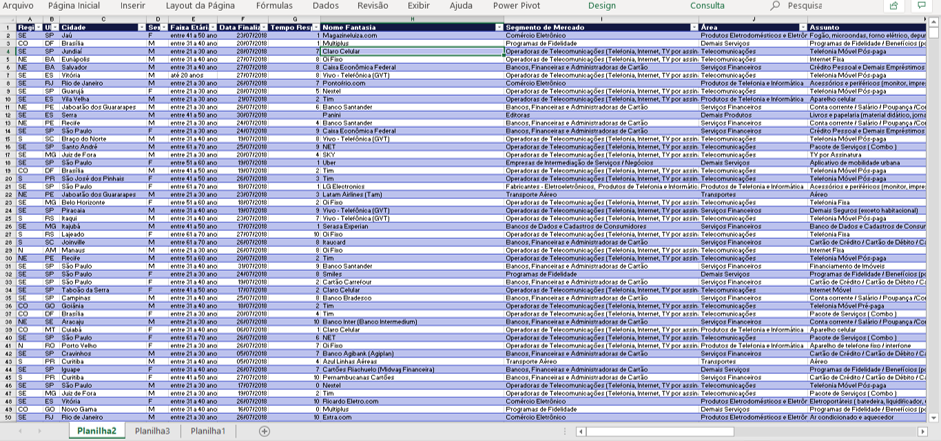Image resolution: width=941 pixels, height=441 pixels.
Task: Select the Assunto column header cell
Action: pos(867,28)
